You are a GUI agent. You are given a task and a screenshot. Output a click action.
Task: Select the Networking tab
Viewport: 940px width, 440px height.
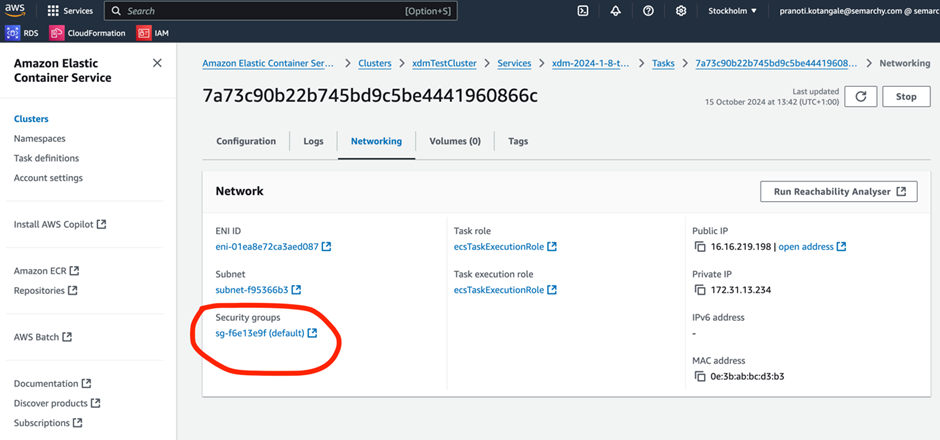376,141
